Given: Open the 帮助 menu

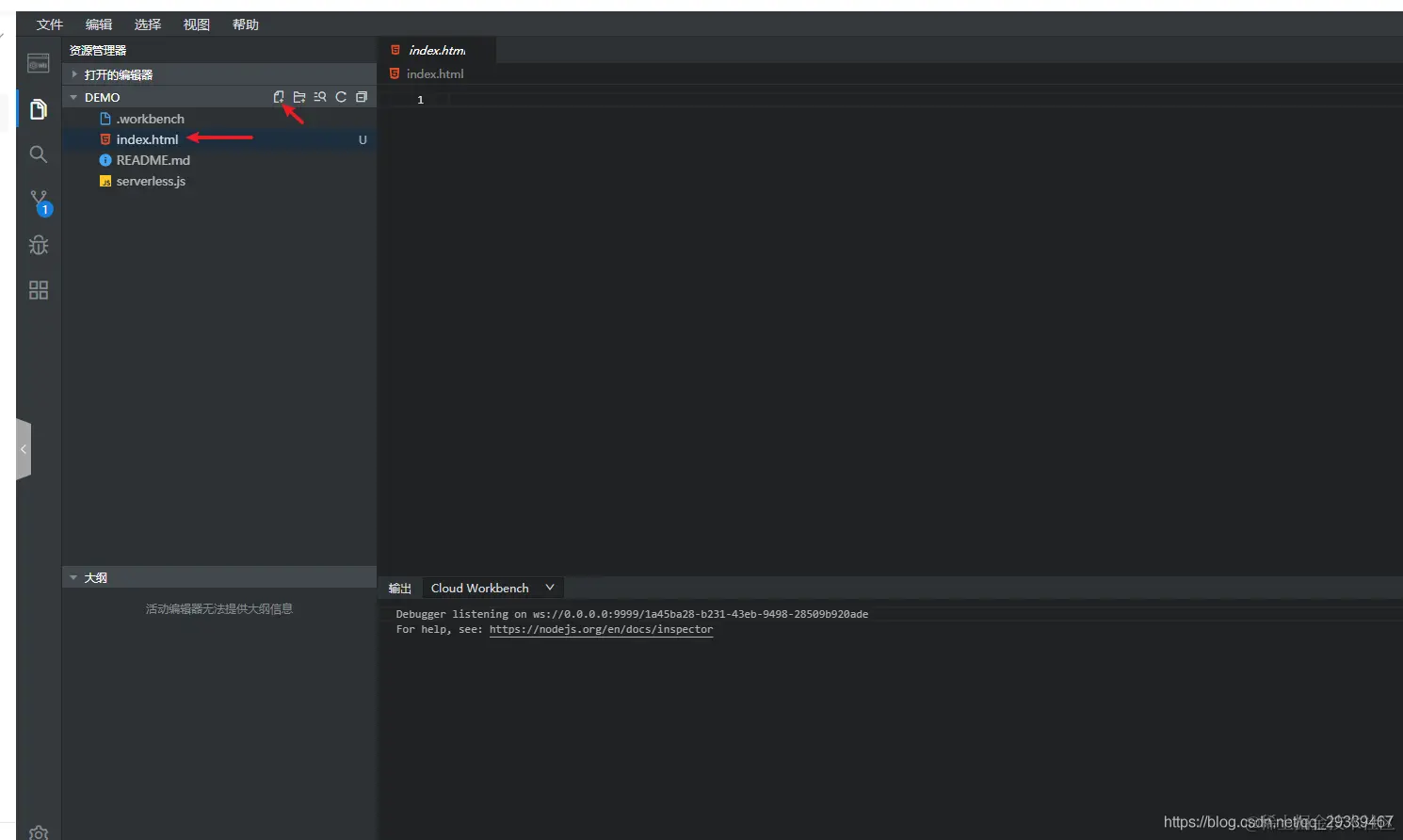Looking at the screenshot, I should 246,24.
